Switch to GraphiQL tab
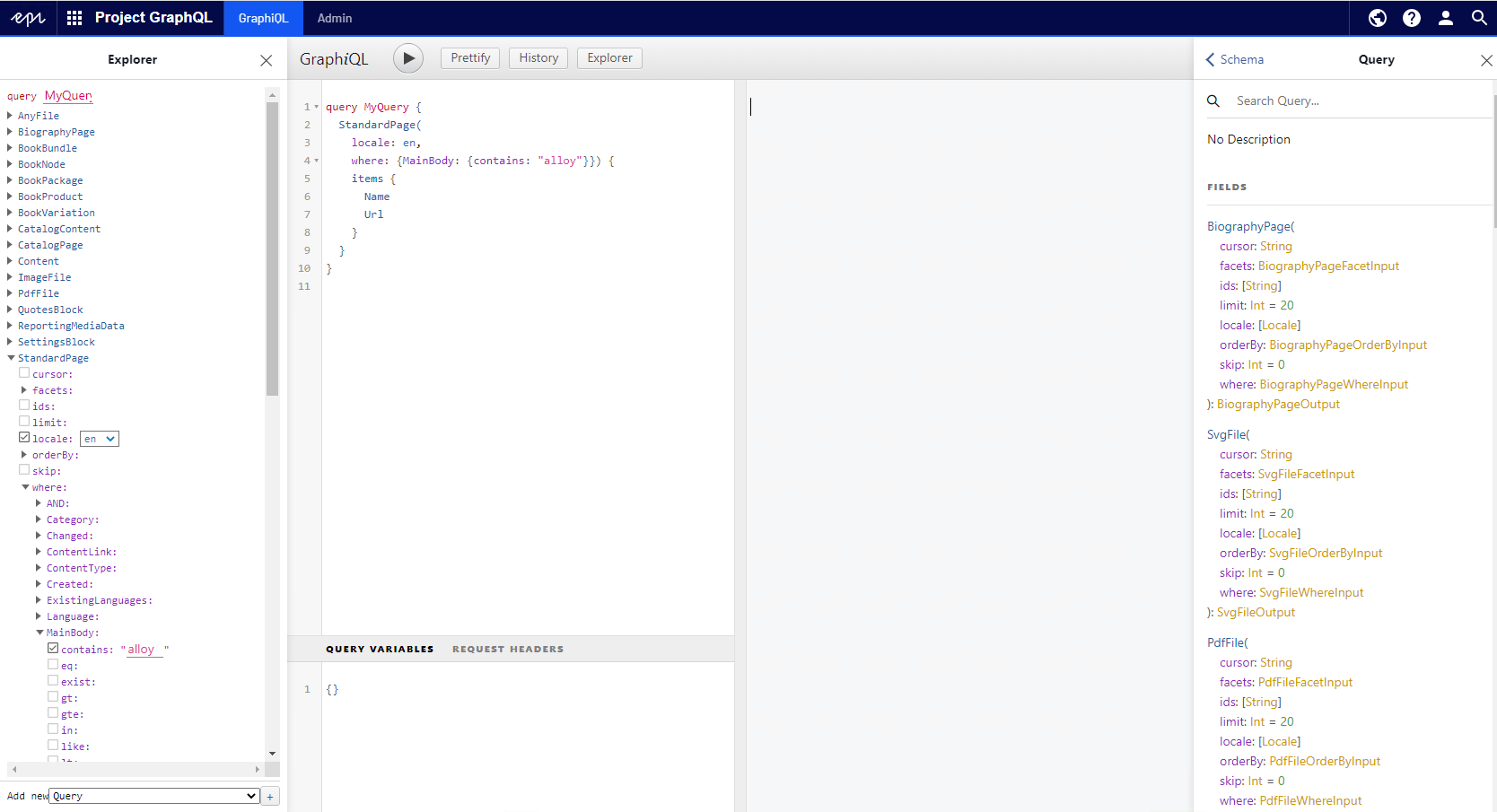1497x812 pixels. 263,18
